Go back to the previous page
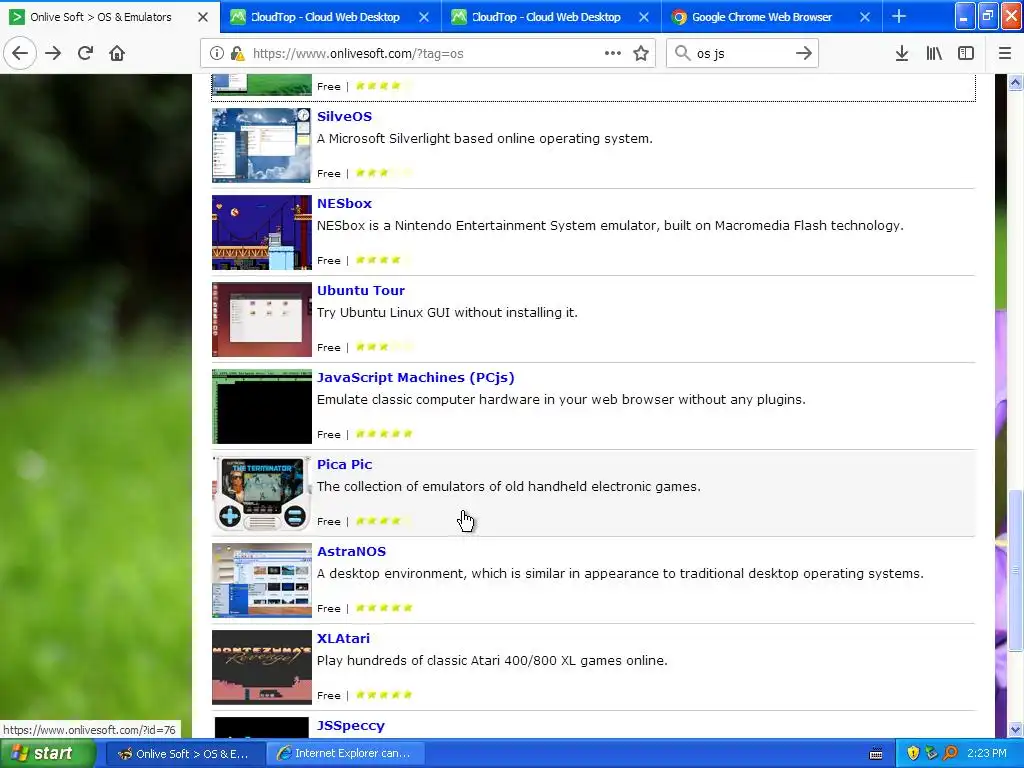 (x=20, y=54)
